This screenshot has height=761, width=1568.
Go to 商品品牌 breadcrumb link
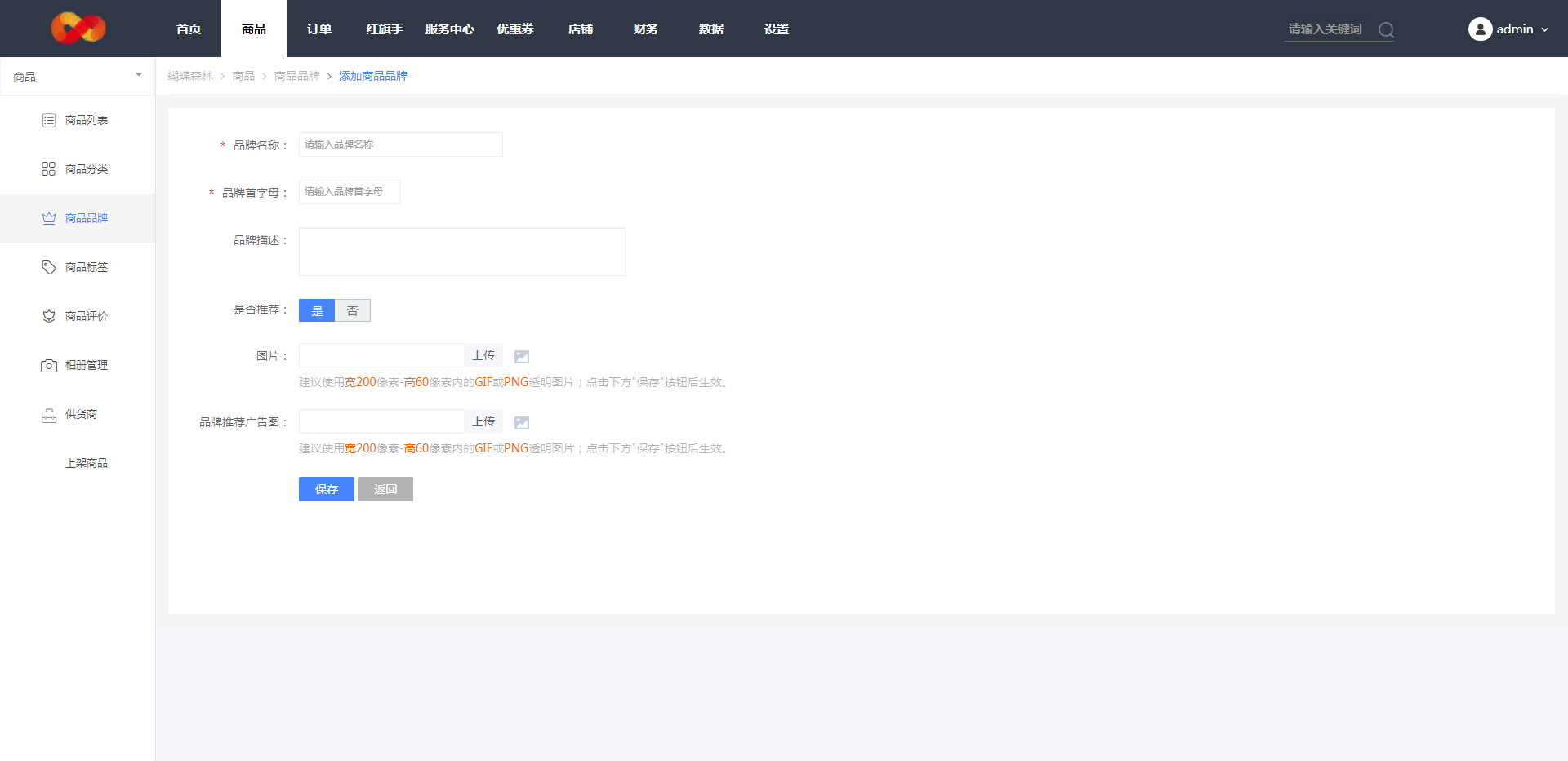[x=297, y=76]
